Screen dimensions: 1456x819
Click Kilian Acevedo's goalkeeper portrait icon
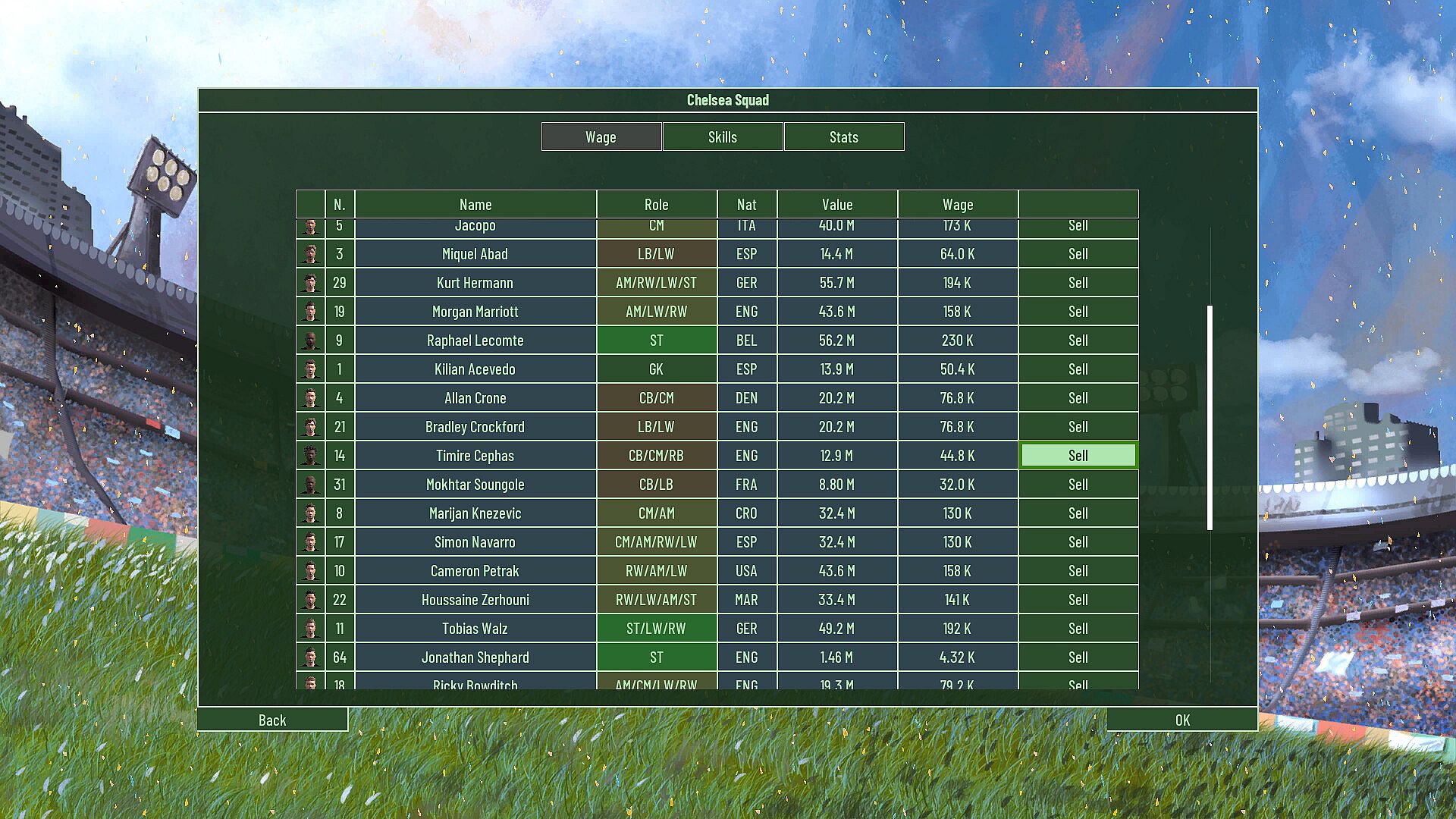pos(310,369)
